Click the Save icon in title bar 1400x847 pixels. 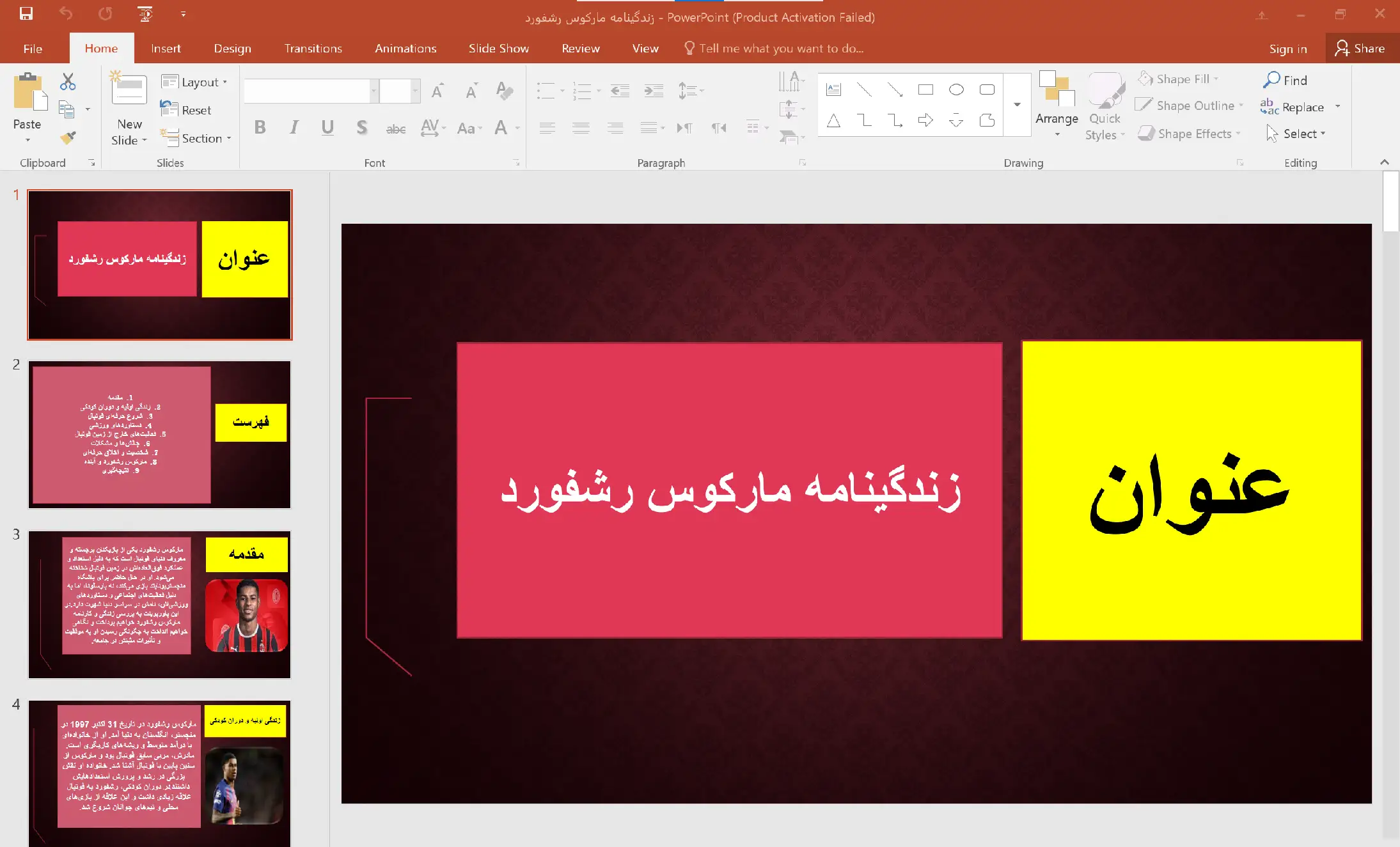pos(26,13)
